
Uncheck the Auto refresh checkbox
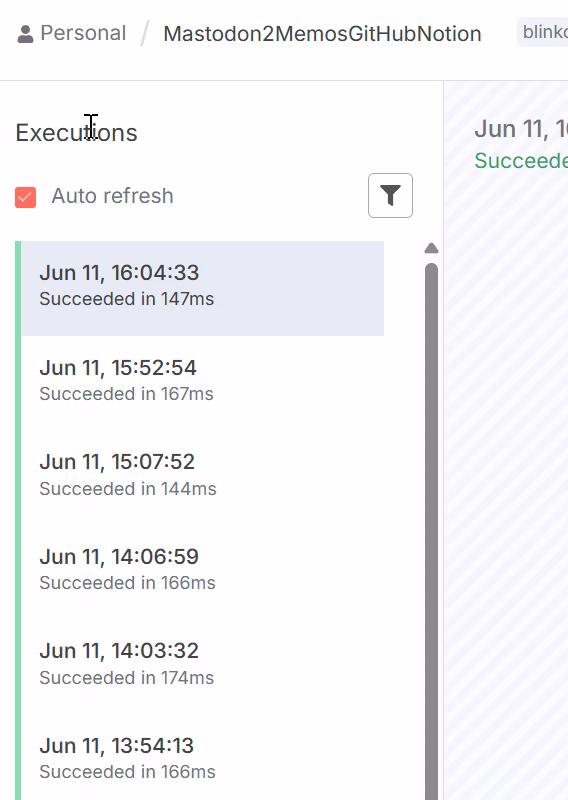click(x=26, y=197)
